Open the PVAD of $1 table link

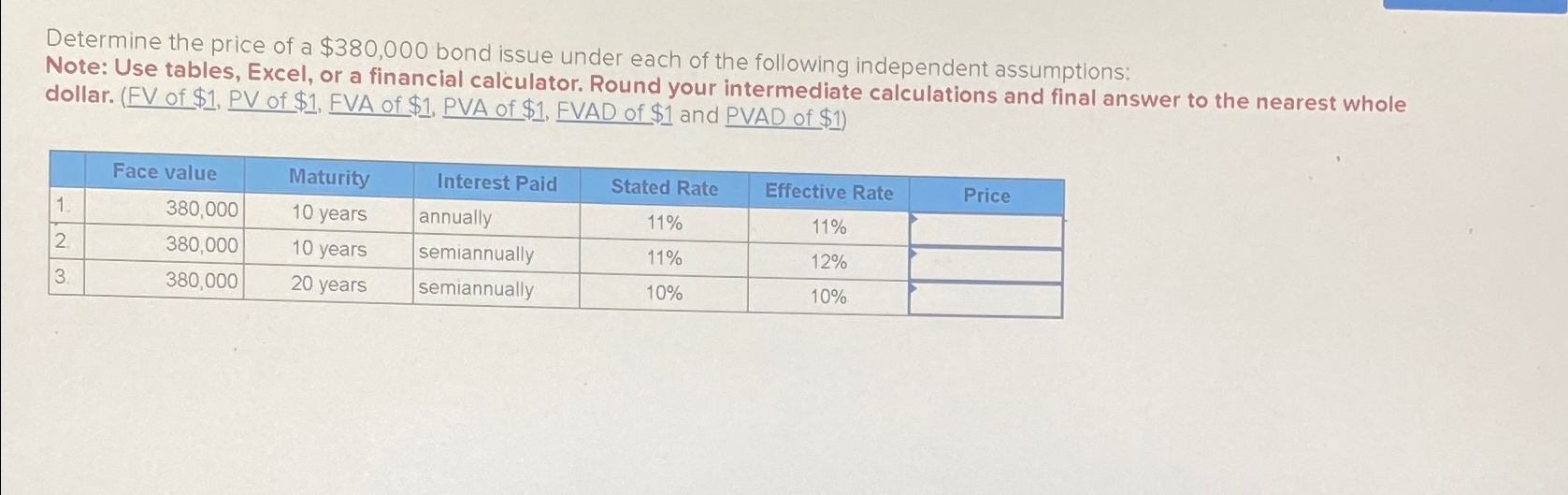784,117
